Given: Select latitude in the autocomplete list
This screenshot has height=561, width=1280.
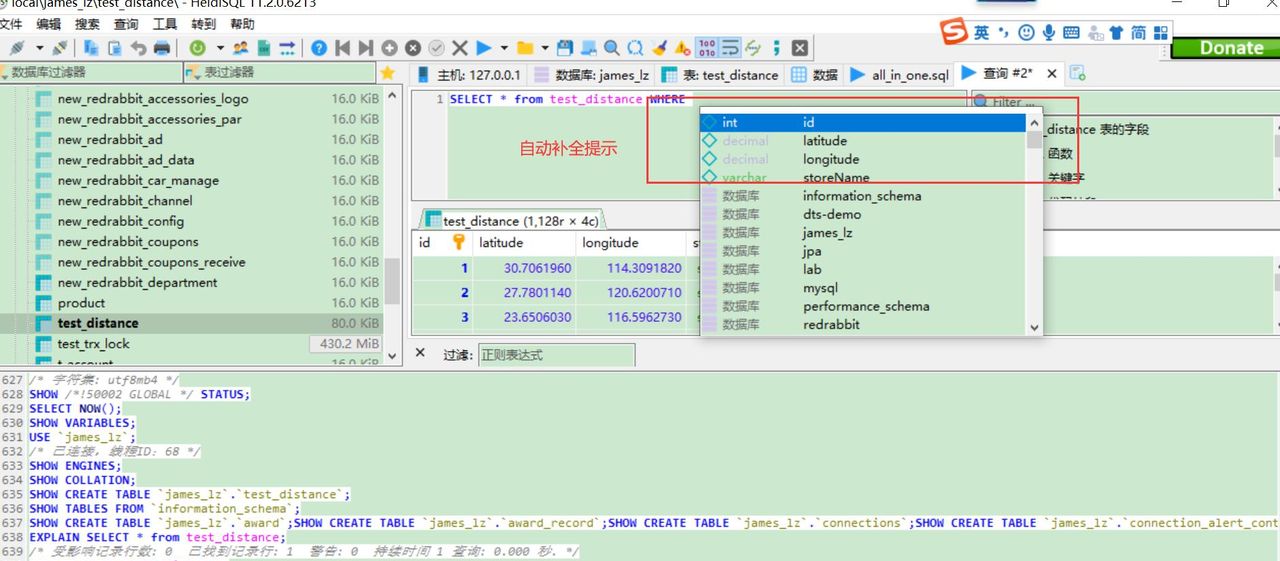Looking at the screenshot, I should coord(825,141).
